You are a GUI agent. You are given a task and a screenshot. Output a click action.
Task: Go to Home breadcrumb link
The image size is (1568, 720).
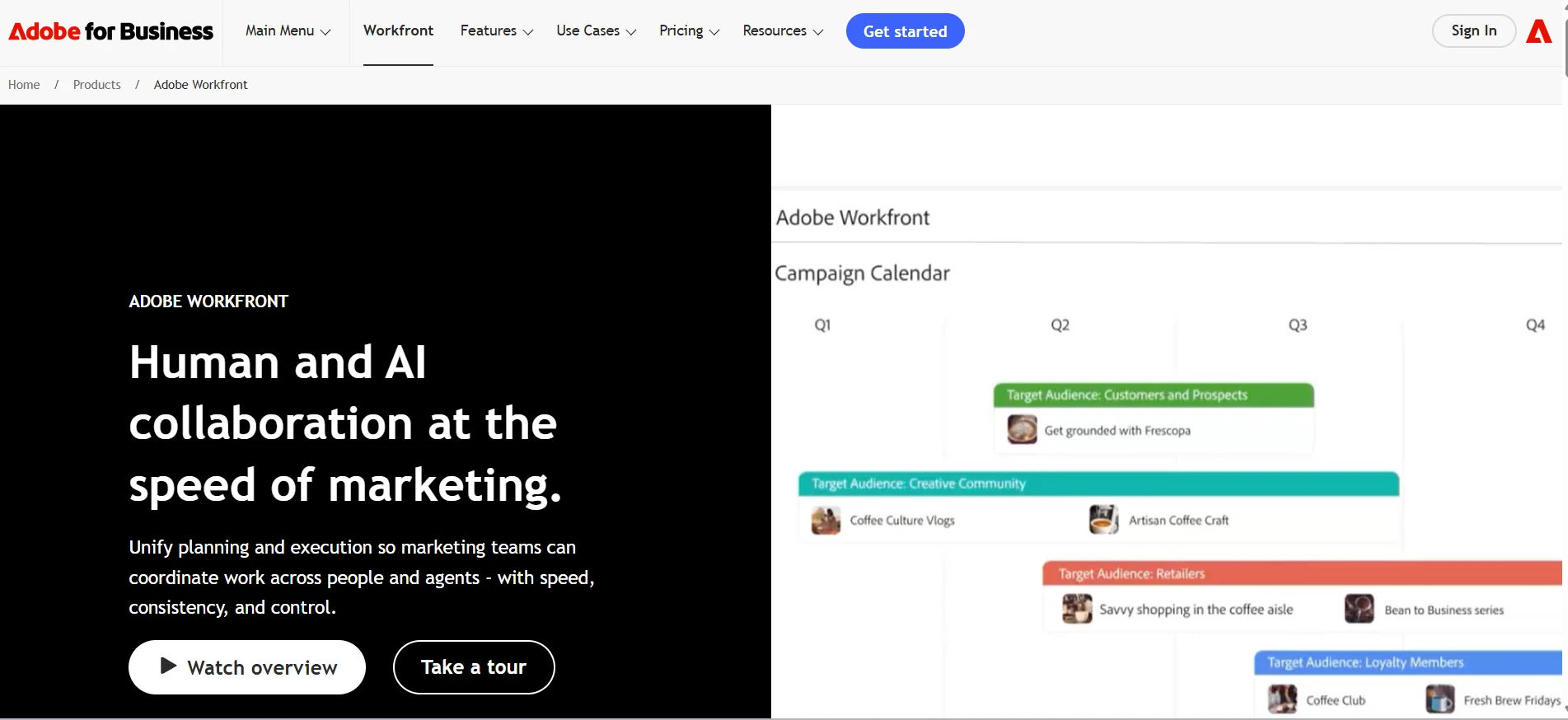point(24,85)
